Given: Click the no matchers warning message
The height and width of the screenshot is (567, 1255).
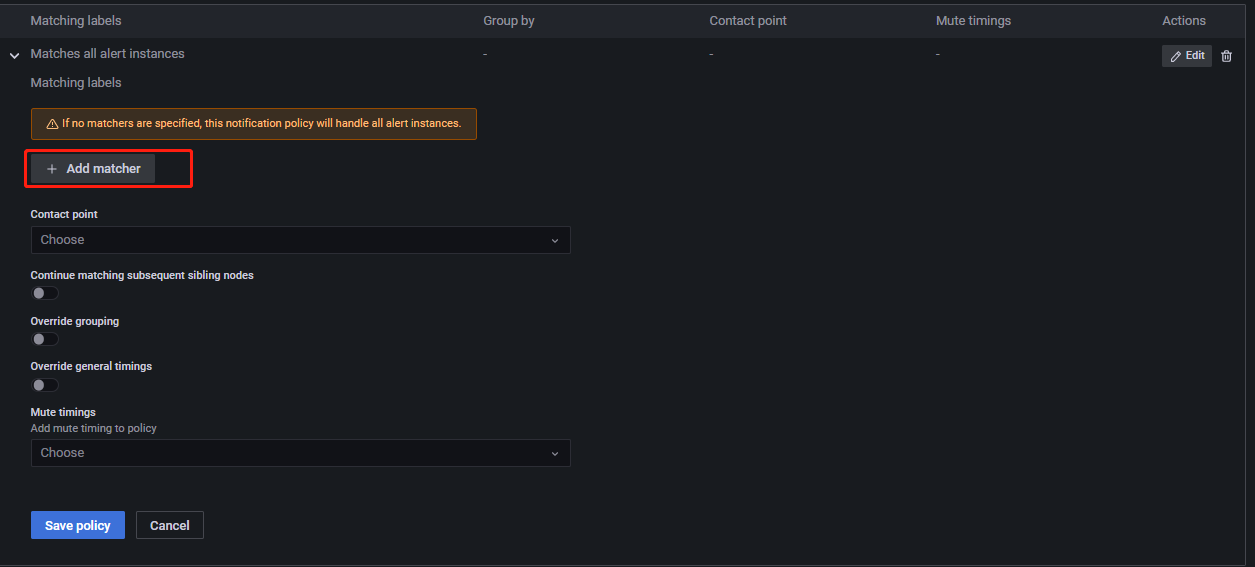Looking at the screenshot, I should coord(261,124).
